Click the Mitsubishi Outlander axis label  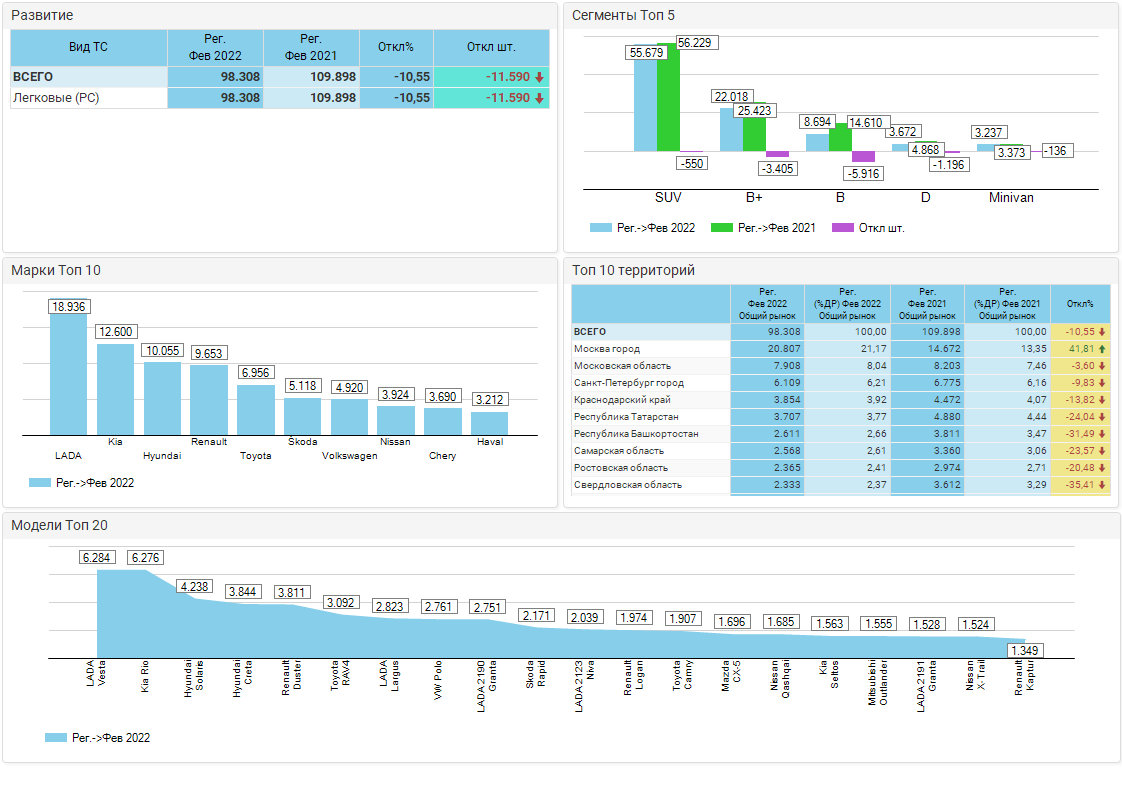point(878,683)
